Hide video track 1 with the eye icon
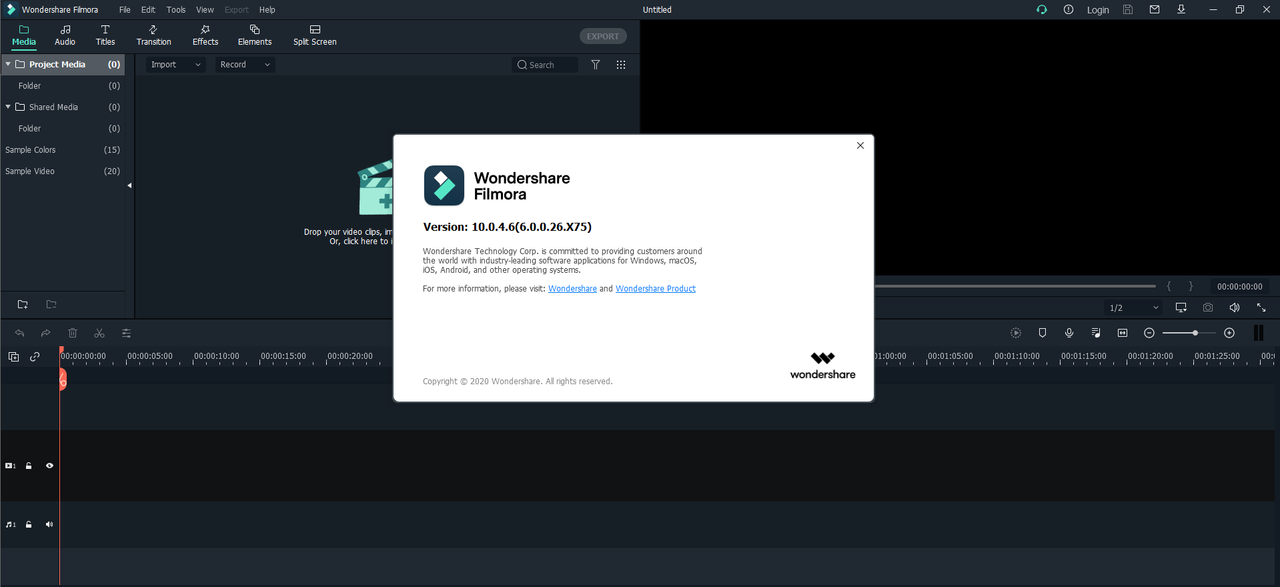 (x=49, y=466)
